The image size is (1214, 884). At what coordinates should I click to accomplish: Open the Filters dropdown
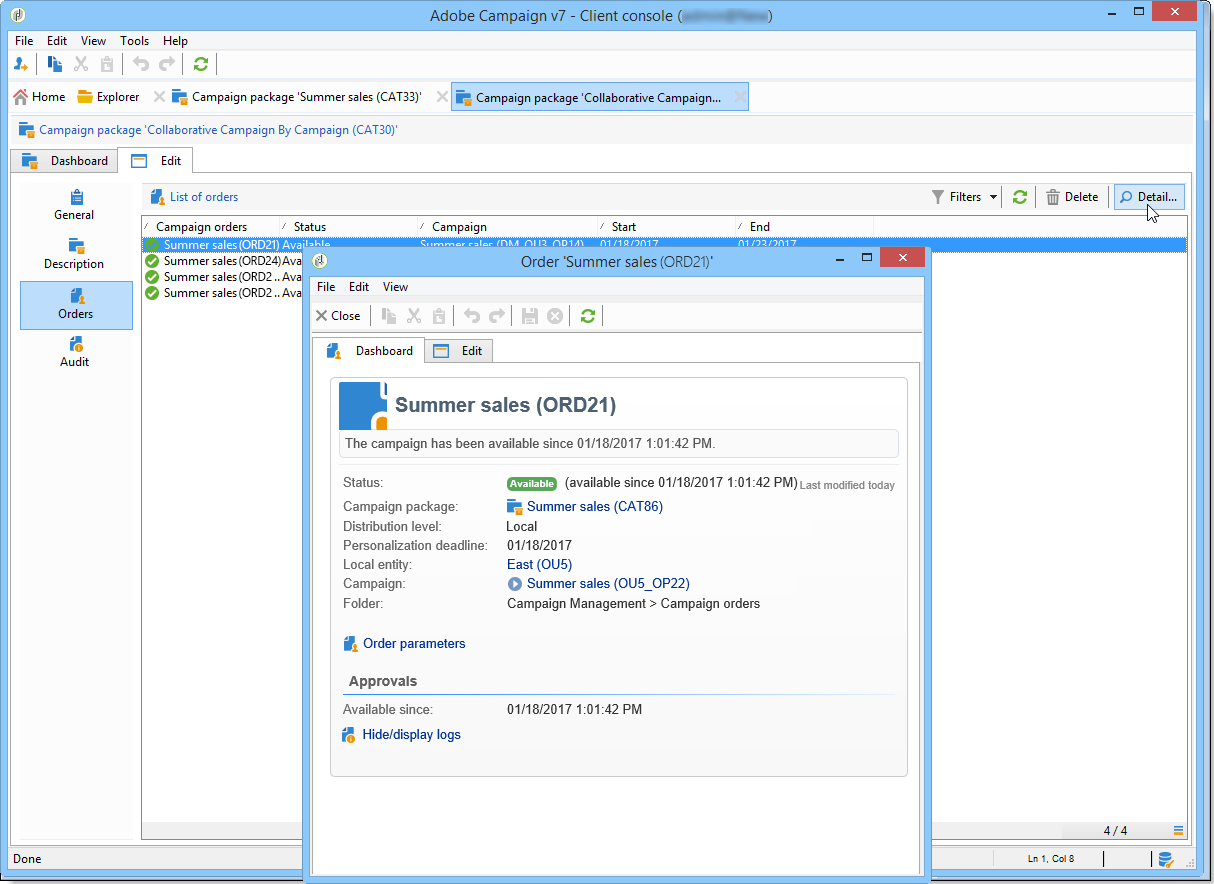pyautogui.click(x=965, y=197)
